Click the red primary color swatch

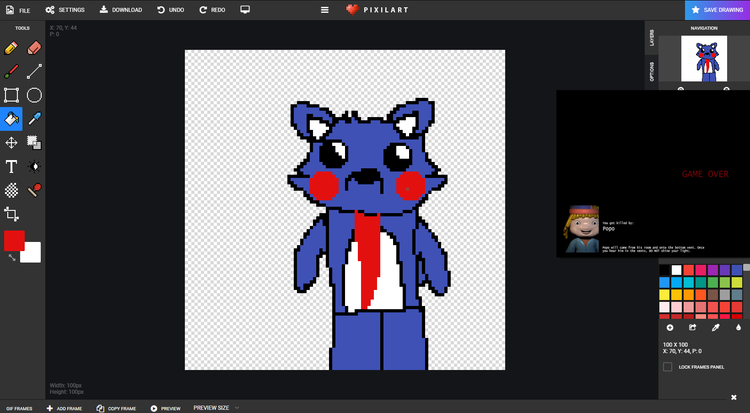point(14,240)
